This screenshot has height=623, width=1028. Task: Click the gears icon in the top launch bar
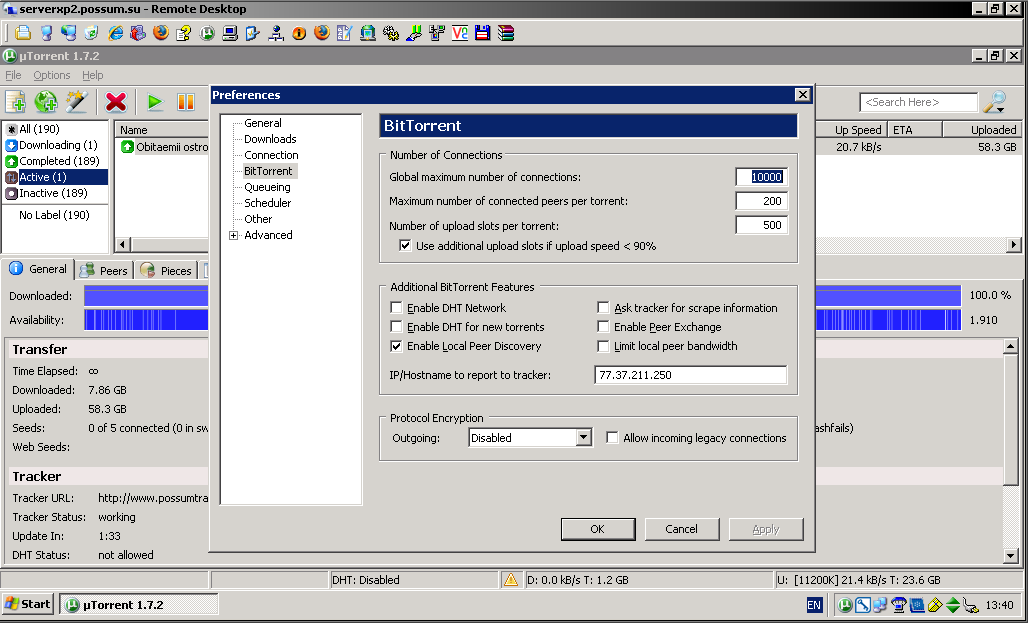click(391, 32)
